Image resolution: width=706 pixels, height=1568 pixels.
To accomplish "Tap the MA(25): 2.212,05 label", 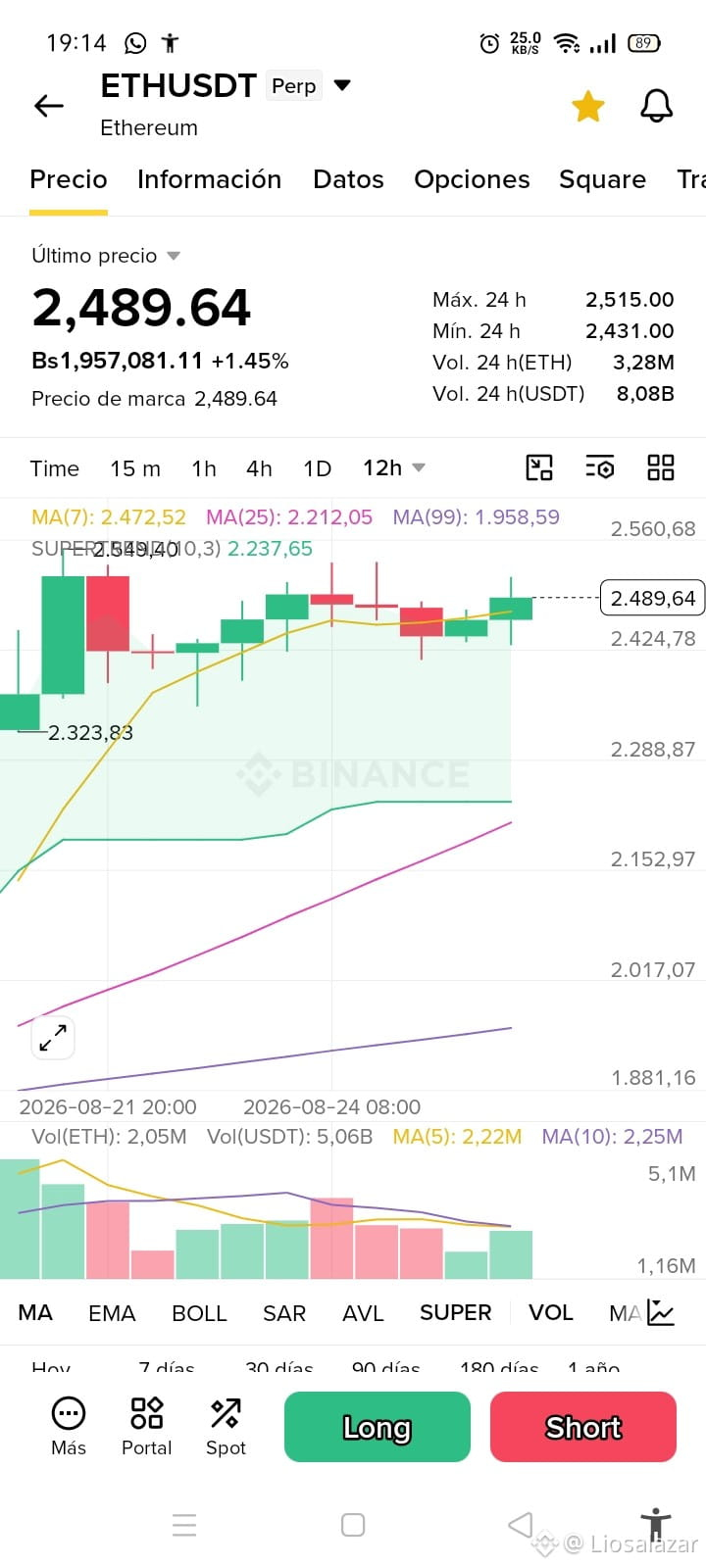I will pyautogui.click(x=289, y=516).
